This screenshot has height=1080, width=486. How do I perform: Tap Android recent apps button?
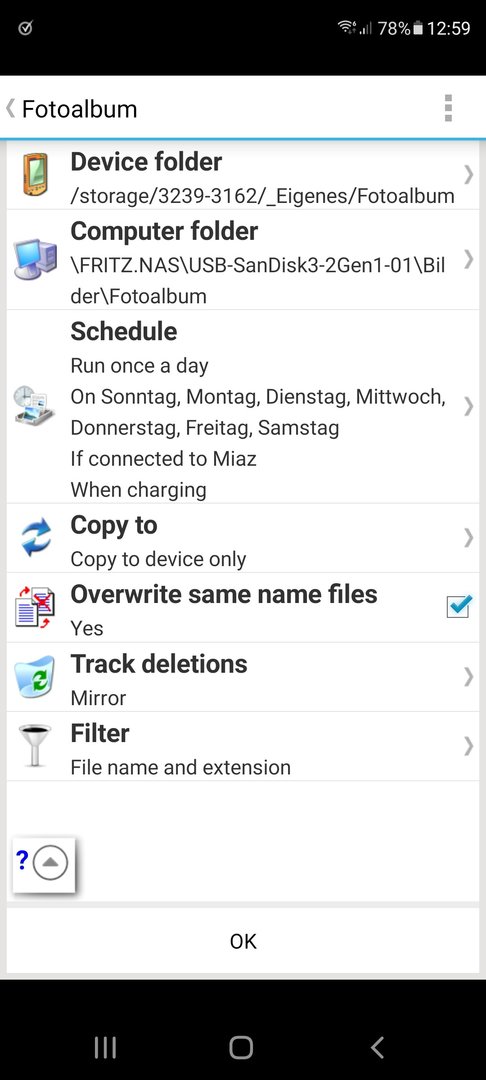click(x=105, y=1048)
